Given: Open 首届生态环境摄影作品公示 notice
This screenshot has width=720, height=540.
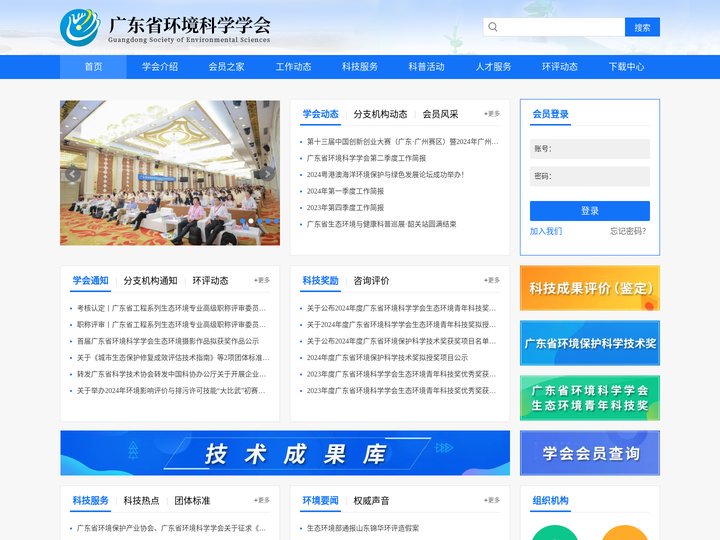Looking at the screenshot, I should click(x=168, y=341).
